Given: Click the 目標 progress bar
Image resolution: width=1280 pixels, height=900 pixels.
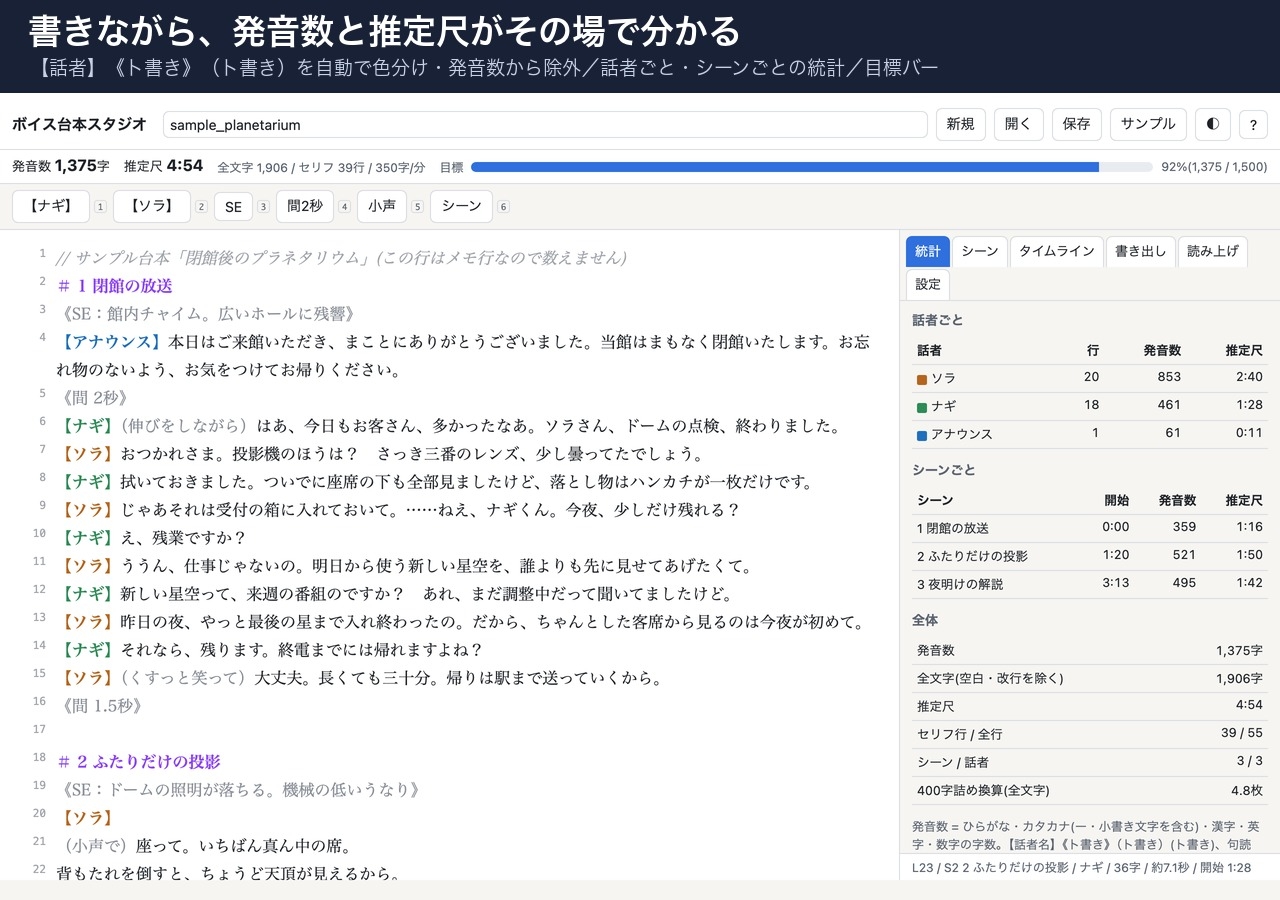Looking at the screenshot, I should (812, 167).
